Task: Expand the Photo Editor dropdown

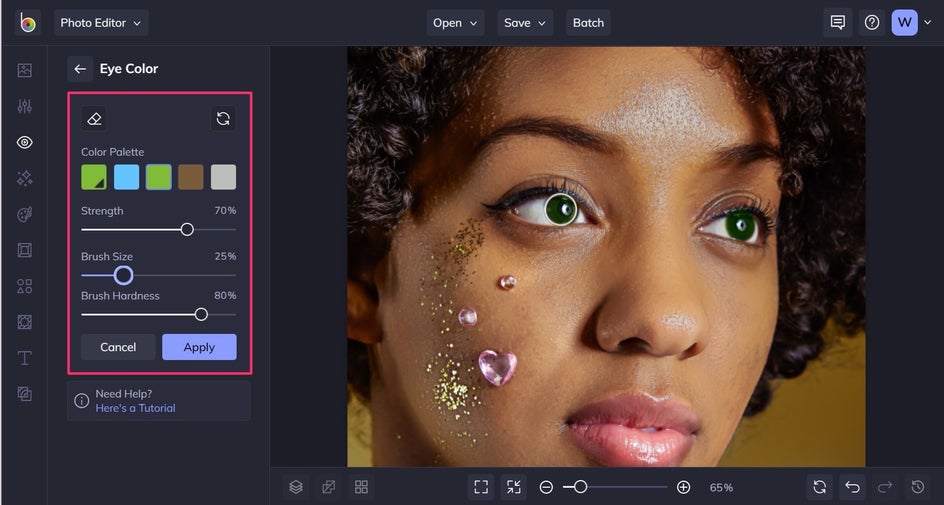Action: point(101,23)
